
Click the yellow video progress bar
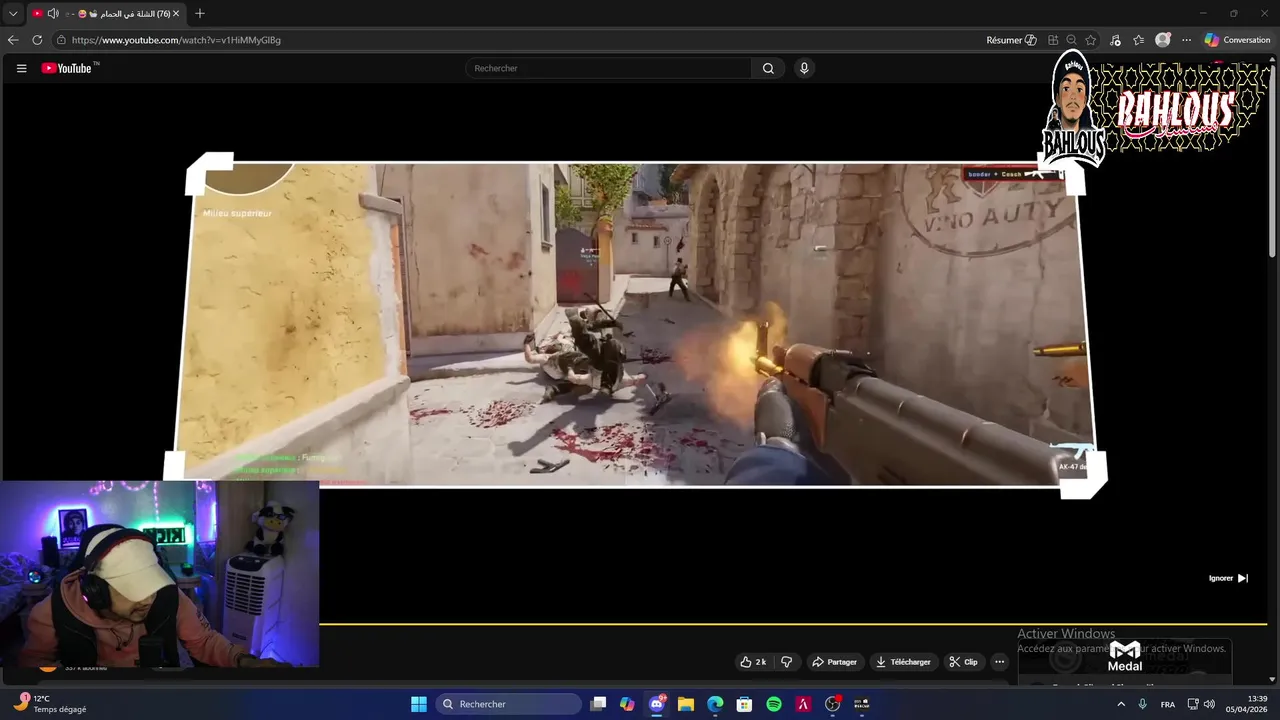[793, 624]
